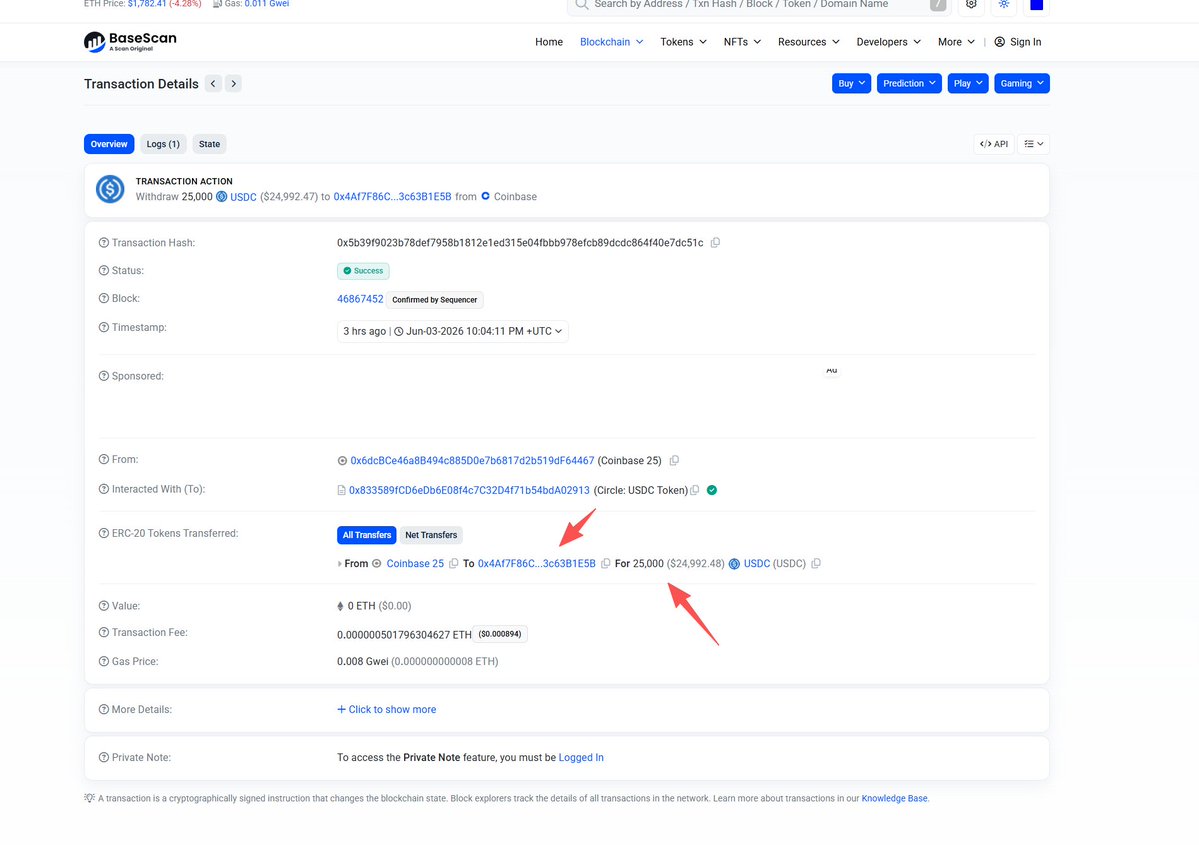Go to Home in navigation
Viewport: 1199px width, 845px height.
pyautogui.click(x=549, y=42)
